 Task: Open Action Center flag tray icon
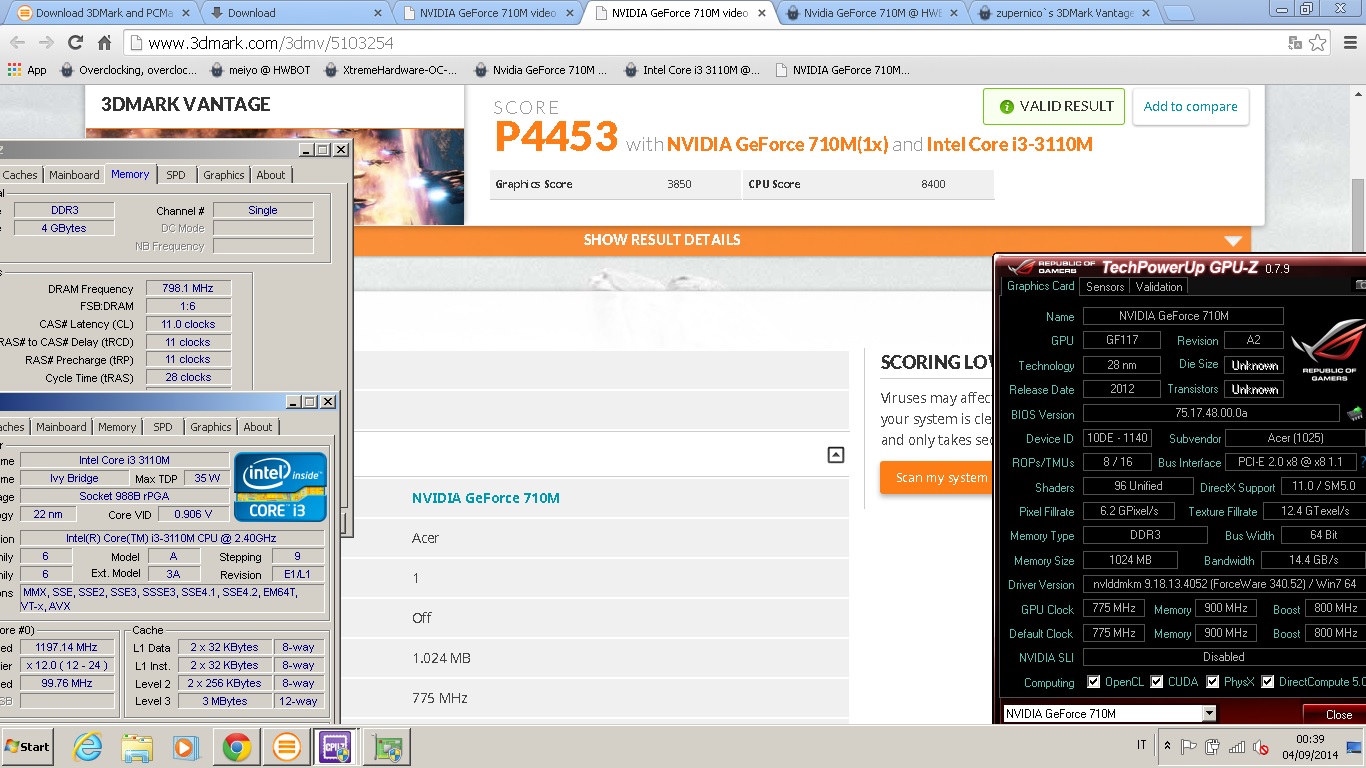[x=1189, y=746]
